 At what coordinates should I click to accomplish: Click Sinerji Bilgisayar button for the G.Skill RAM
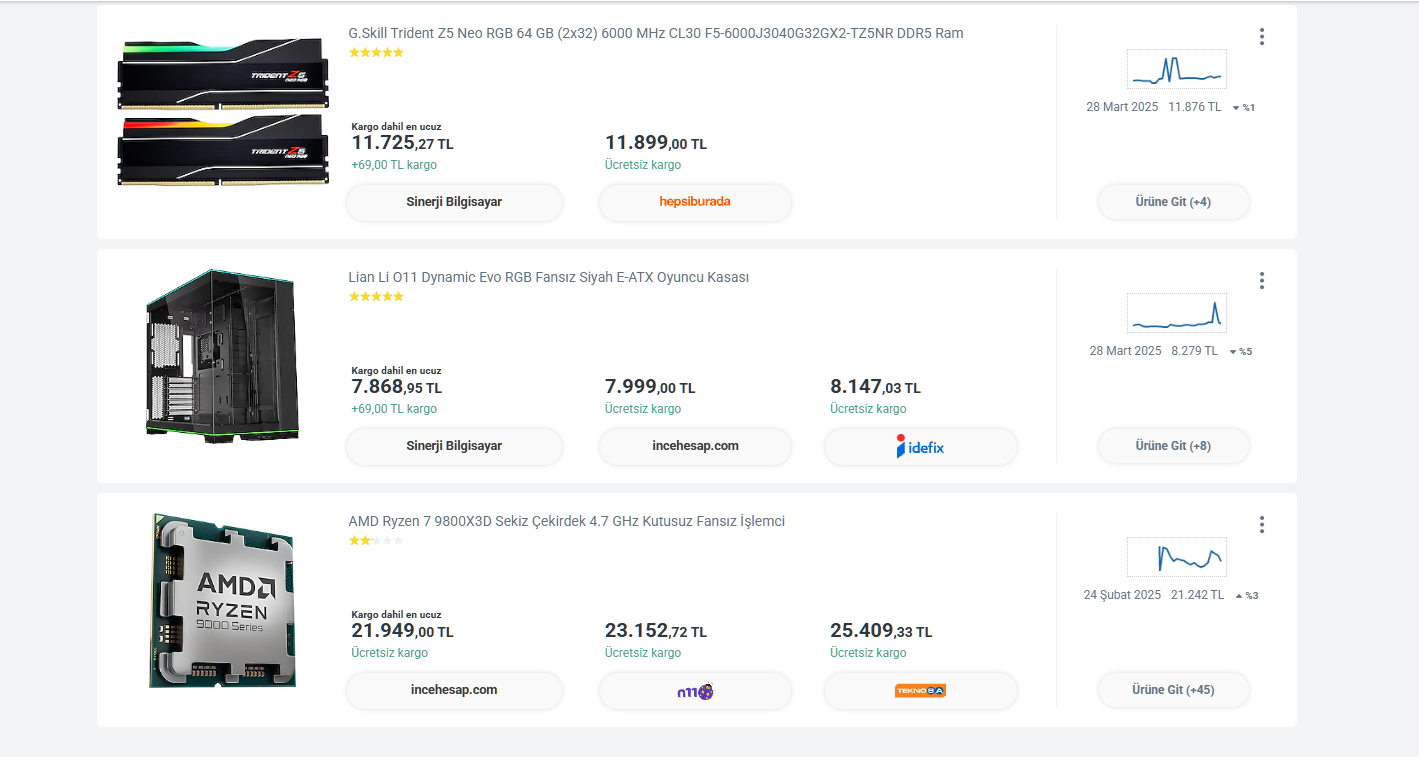[454, 202]
